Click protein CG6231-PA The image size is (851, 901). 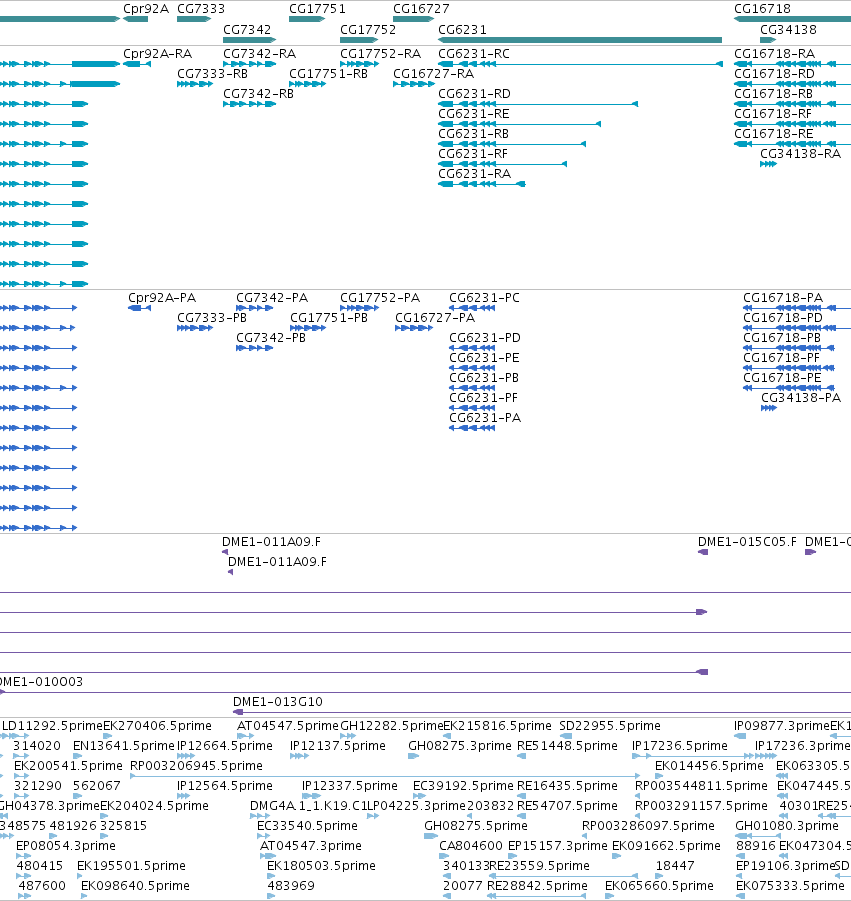click(485, 418)
